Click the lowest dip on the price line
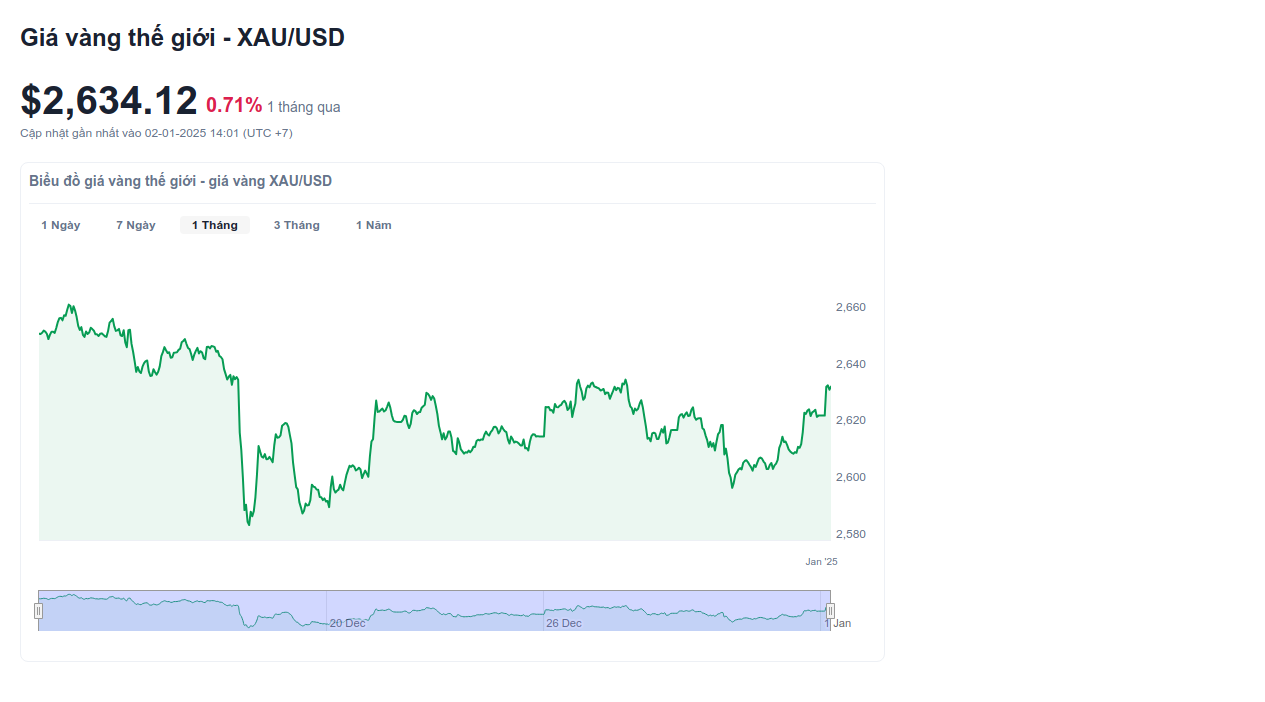The width and height of the screenshot is (1265, 702). (249, 524)
